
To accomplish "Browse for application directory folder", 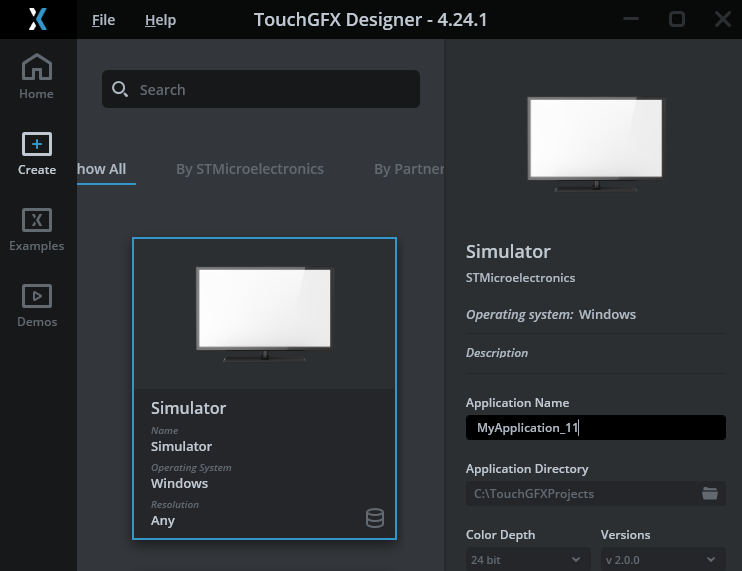I will click(x=710, y=493).
